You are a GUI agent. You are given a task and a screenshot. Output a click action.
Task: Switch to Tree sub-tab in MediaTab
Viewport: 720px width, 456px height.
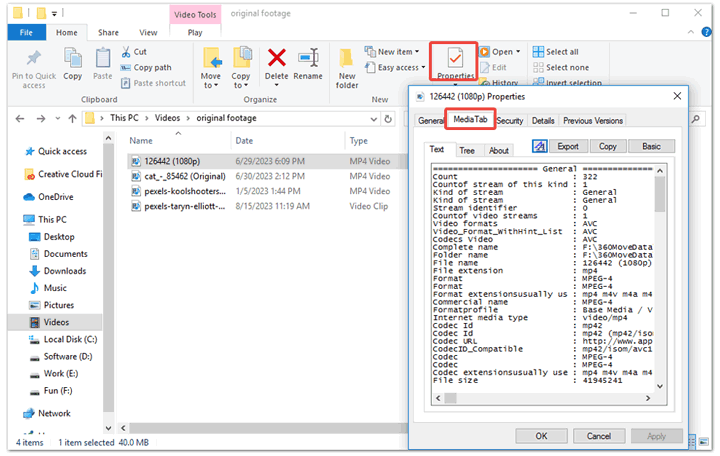[x=467, y=151]
